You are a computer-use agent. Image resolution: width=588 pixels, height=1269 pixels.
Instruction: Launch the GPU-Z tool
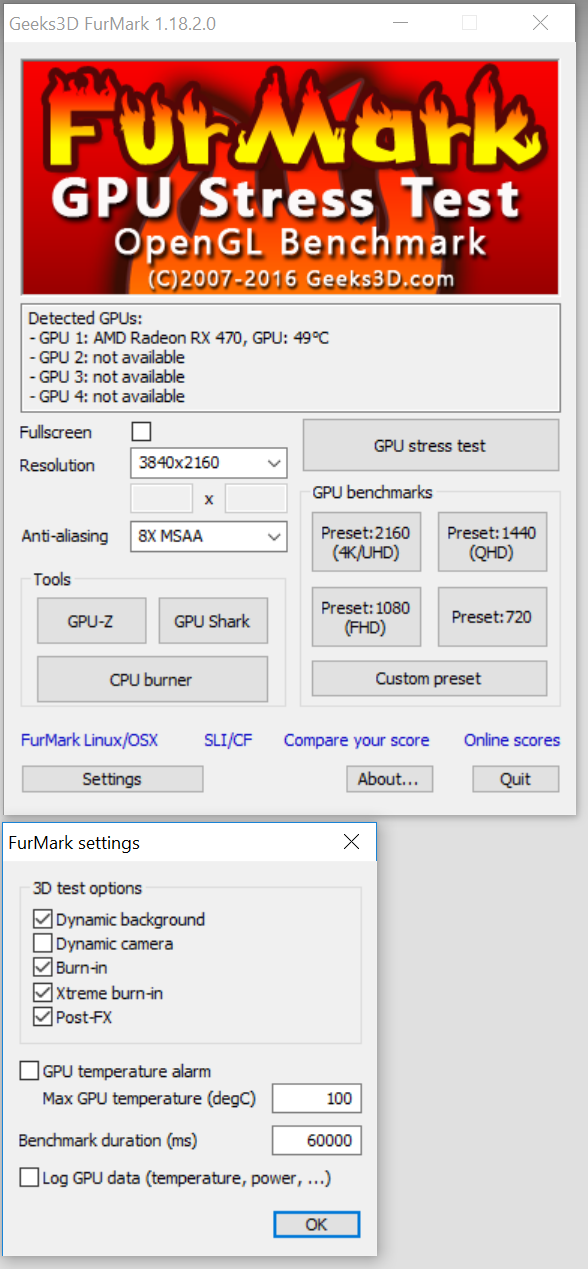pos(92,621)
